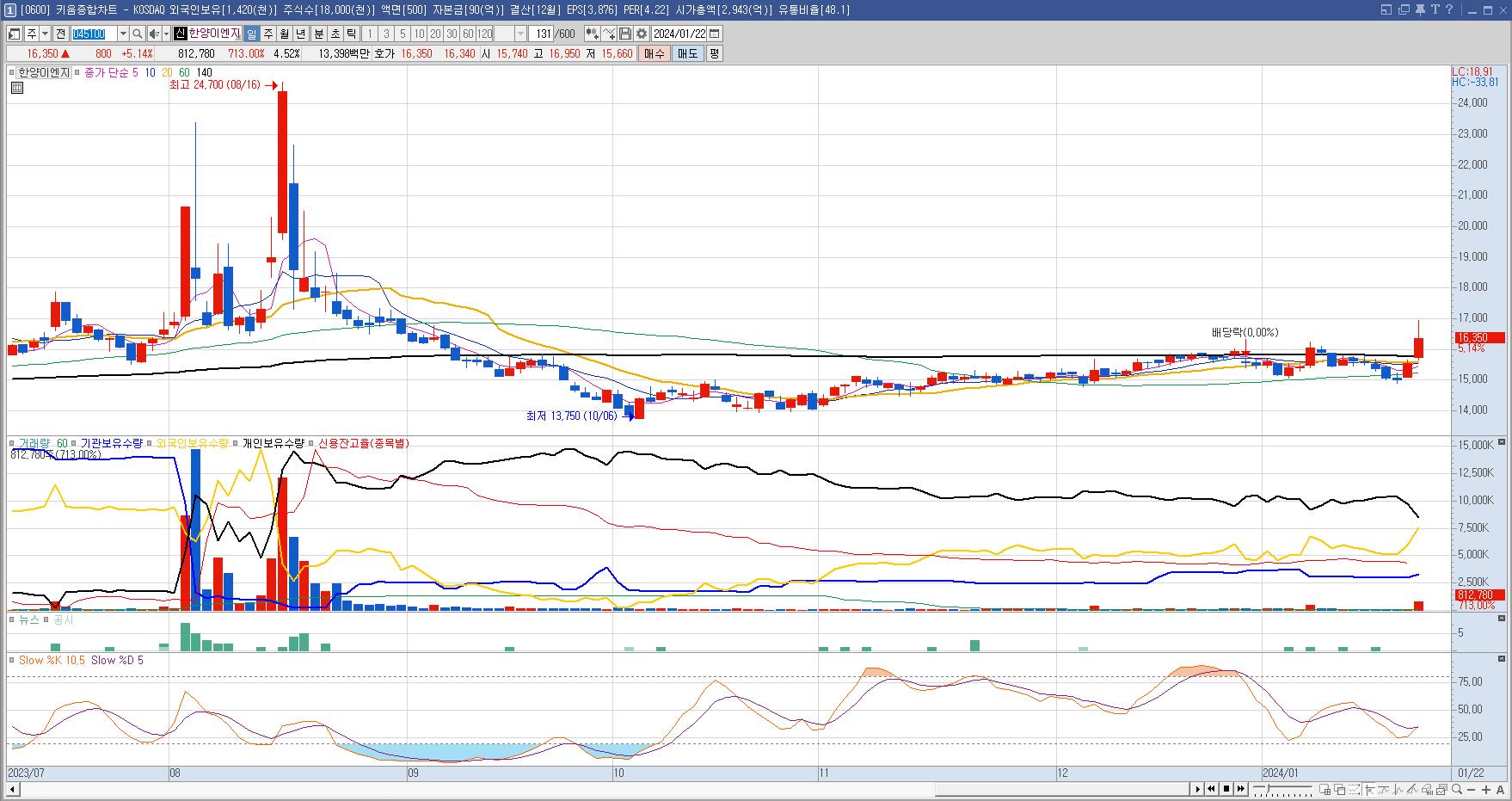Open the speaker options dropdown arrow
This screenshot has height=801, width=1512.
(x=166, y=34)
